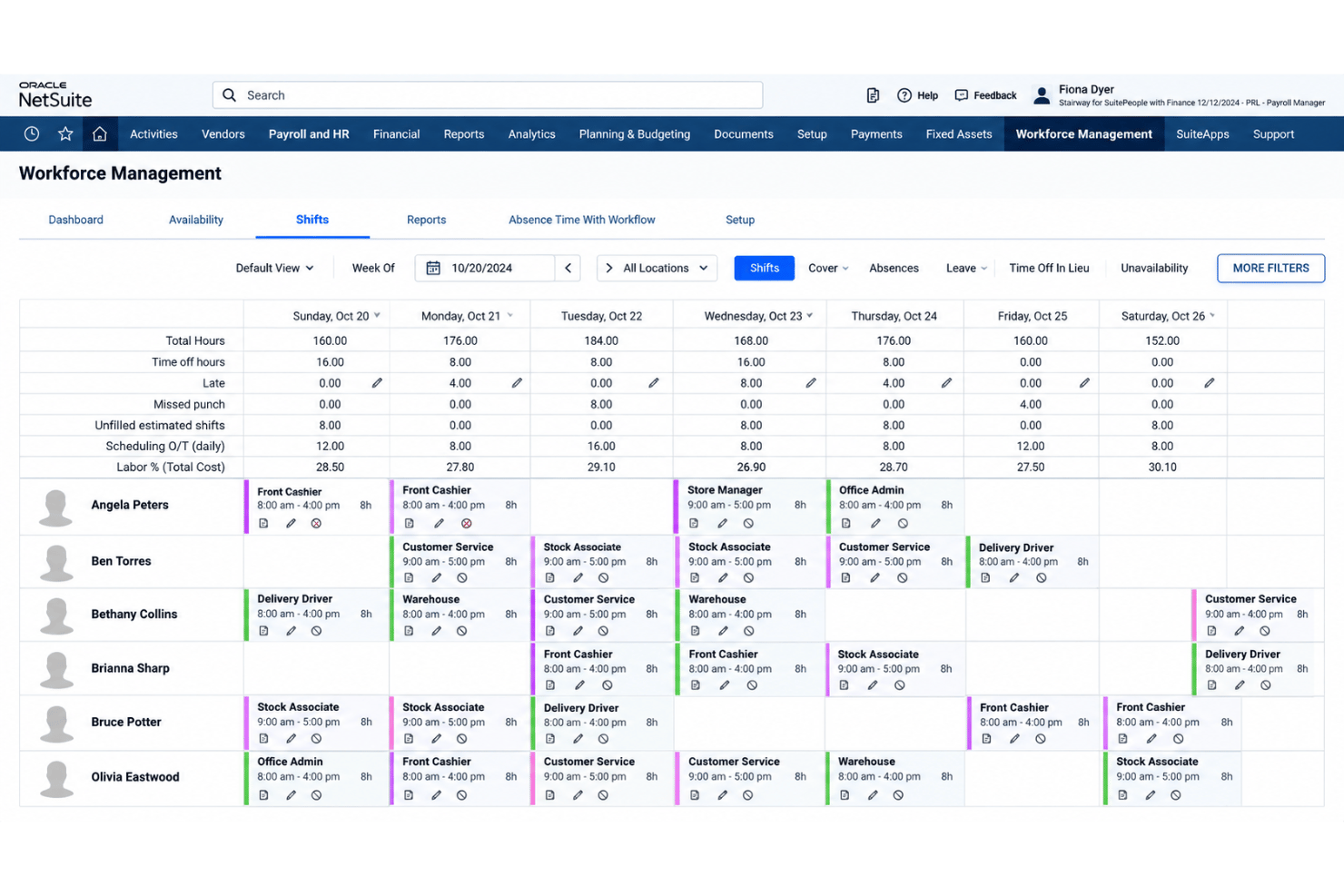This screenshot has width=1344, height=896.
Task: Click the MORE FILTERS button
Action: 1270,268
